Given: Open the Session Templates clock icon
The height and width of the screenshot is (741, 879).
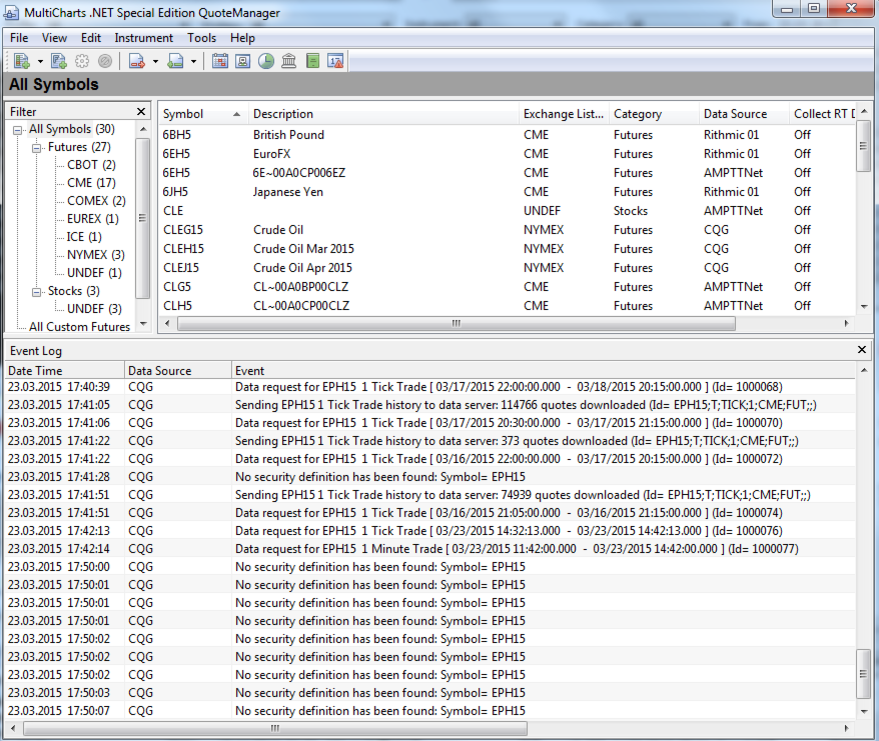Looking at the screenshot, I should (266, 61).
